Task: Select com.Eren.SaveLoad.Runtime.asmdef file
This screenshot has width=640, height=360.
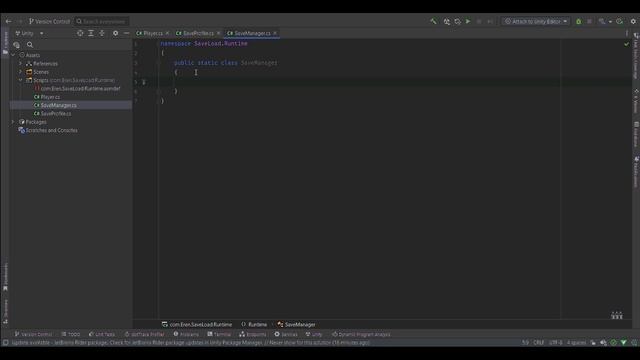Action: 77,89
